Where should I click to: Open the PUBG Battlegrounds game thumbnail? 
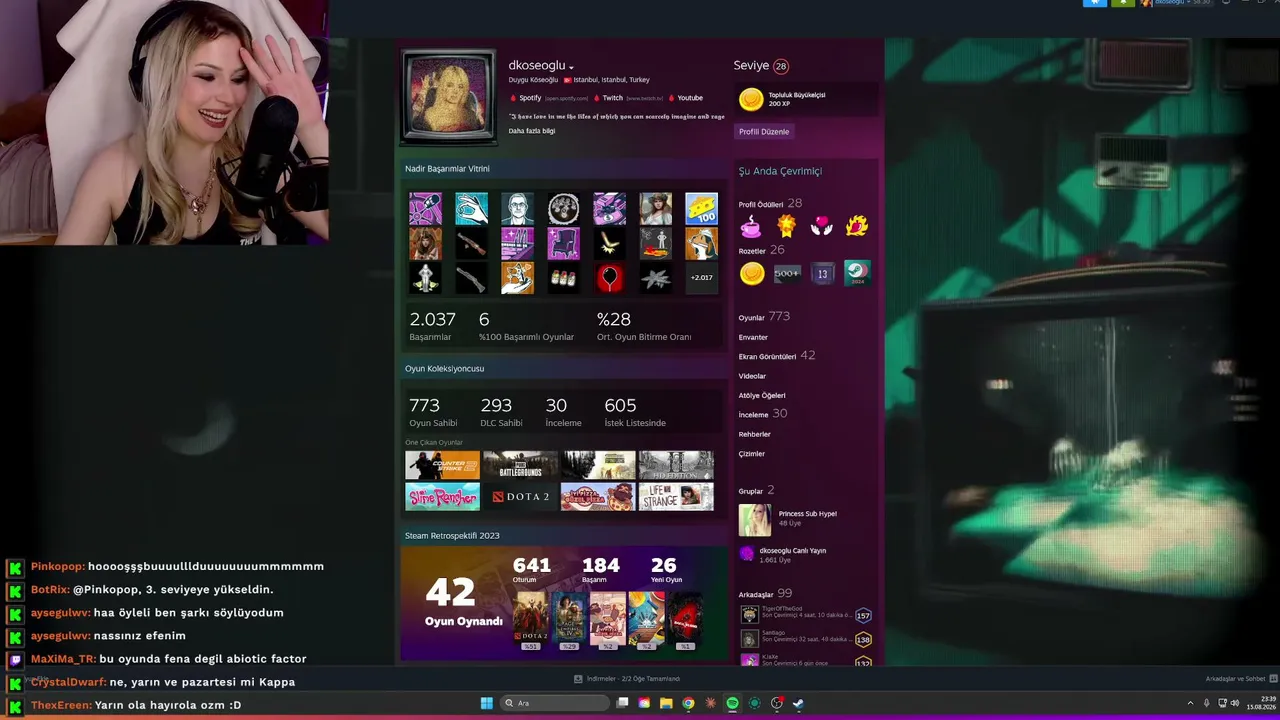click(x=520, y=465)
